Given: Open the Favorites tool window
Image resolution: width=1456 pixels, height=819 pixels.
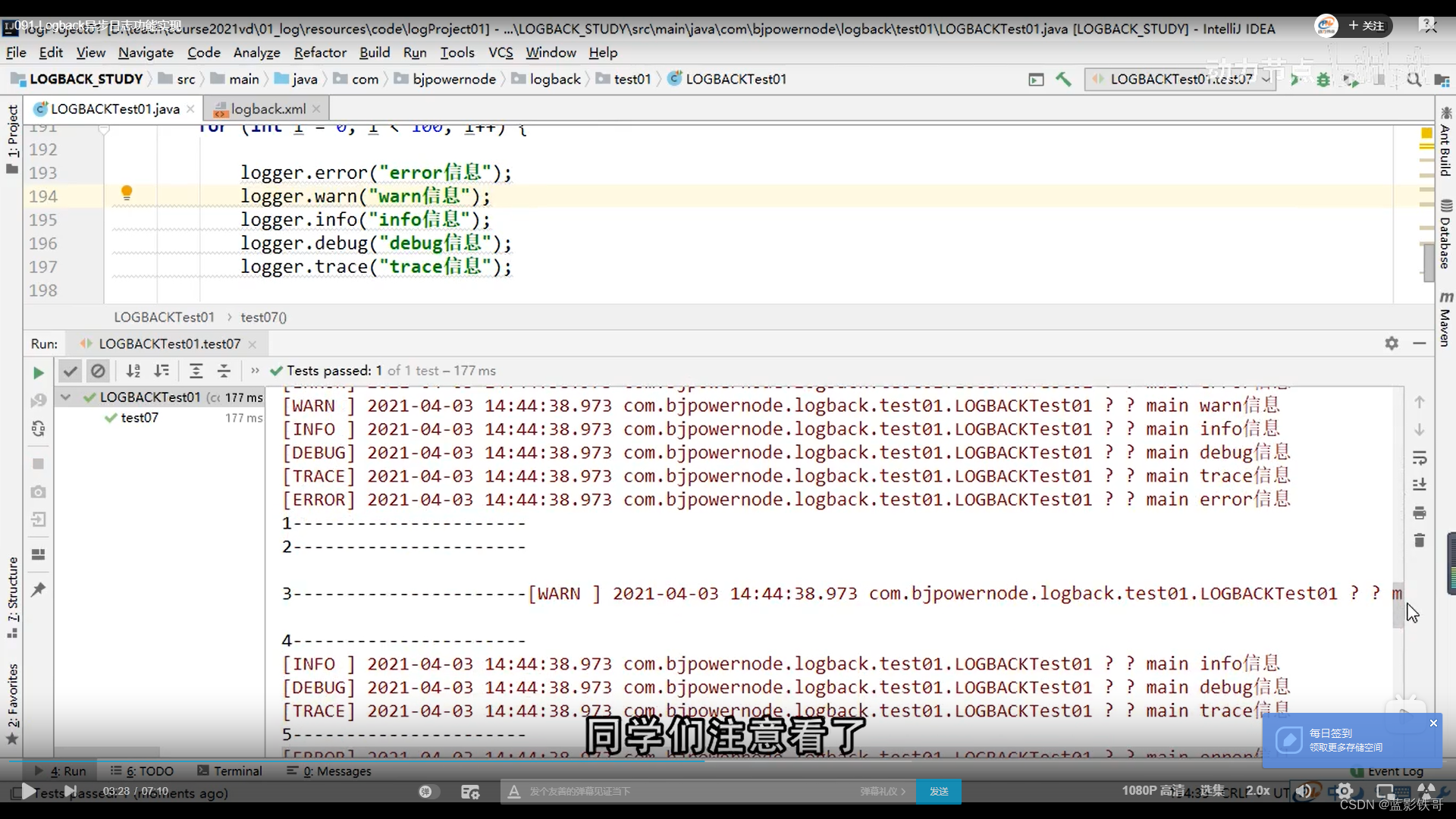Looking at the screenshot, I should pos(13,703).
